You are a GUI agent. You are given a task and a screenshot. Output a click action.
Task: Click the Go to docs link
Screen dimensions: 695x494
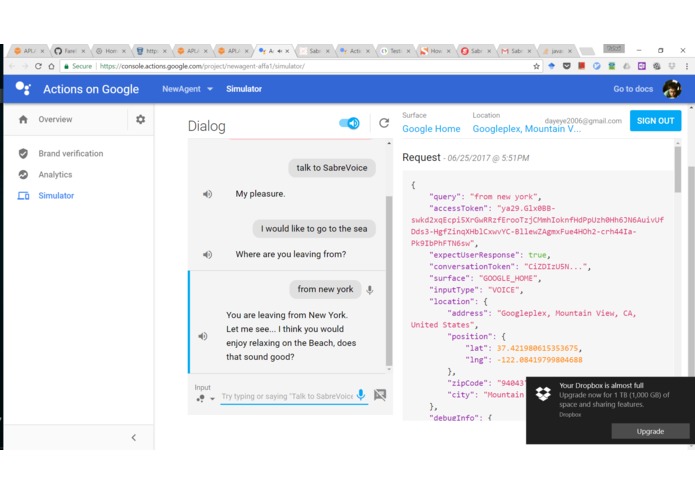point(633,89)
